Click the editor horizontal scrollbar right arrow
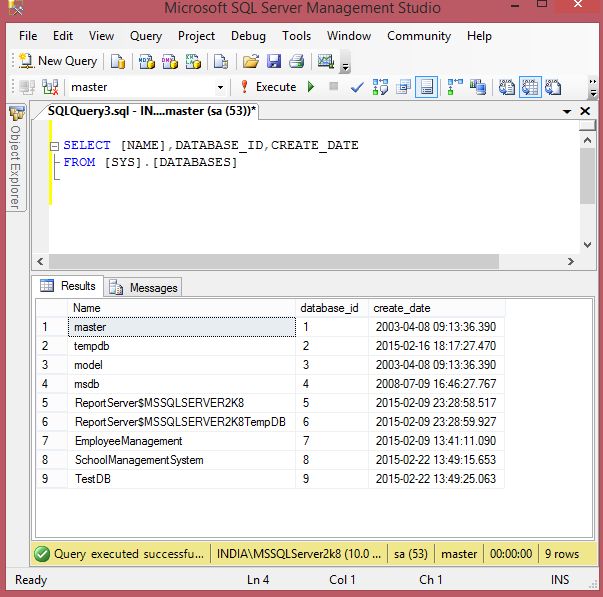The image size is (603, 597). pos(571,262)
